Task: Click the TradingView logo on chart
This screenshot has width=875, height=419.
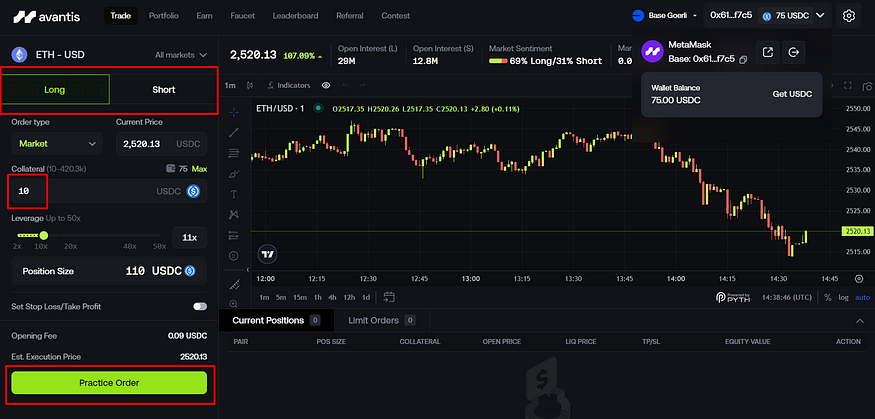Action: click(x=268, y=254)
